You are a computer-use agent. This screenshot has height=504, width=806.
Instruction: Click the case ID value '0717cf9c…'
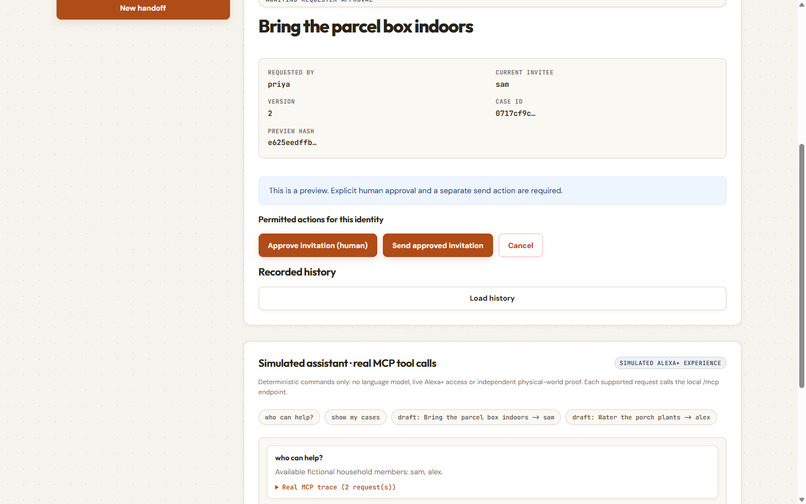(x=515, y=114)
